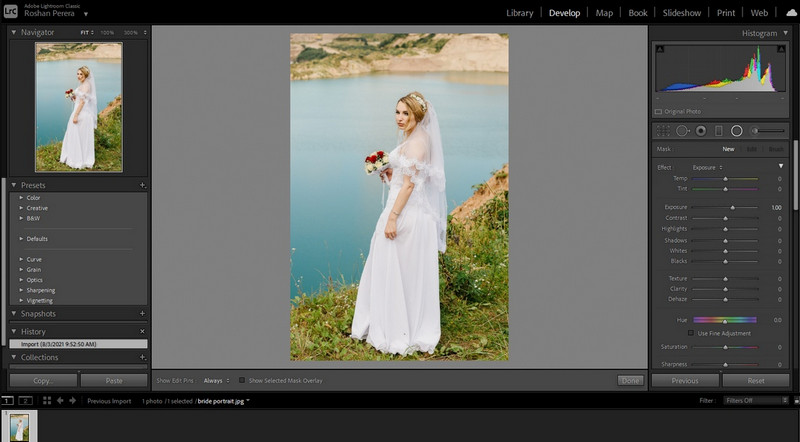Expand the Vignetting preset group
Viewport: 800px width, 442px height.
point(21,301)
